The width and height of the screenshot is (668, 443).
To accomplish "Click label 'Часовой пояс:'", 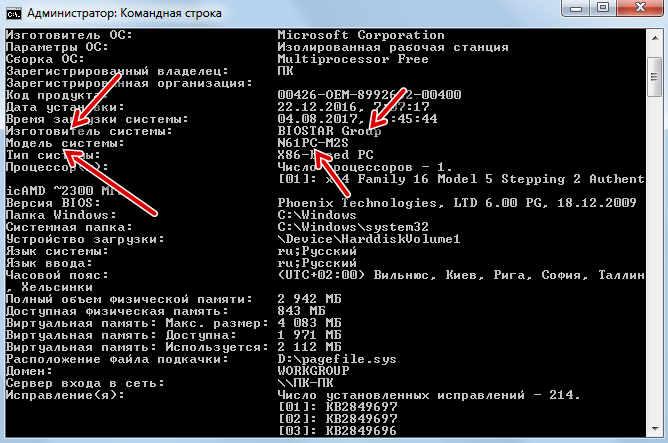I will point(57,275).
